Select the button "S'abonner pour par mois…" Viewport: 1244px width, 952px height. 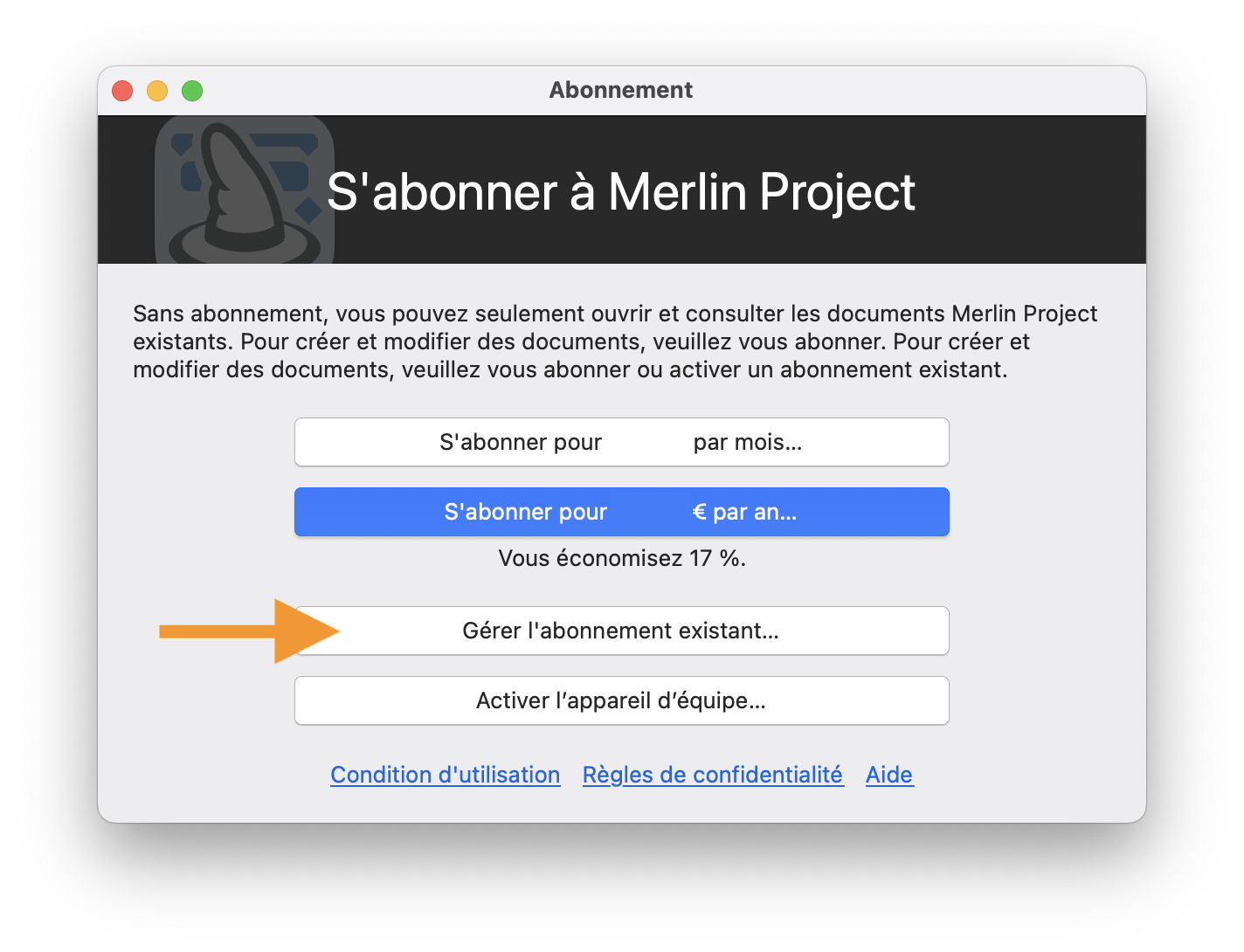[x=621, y=442]
